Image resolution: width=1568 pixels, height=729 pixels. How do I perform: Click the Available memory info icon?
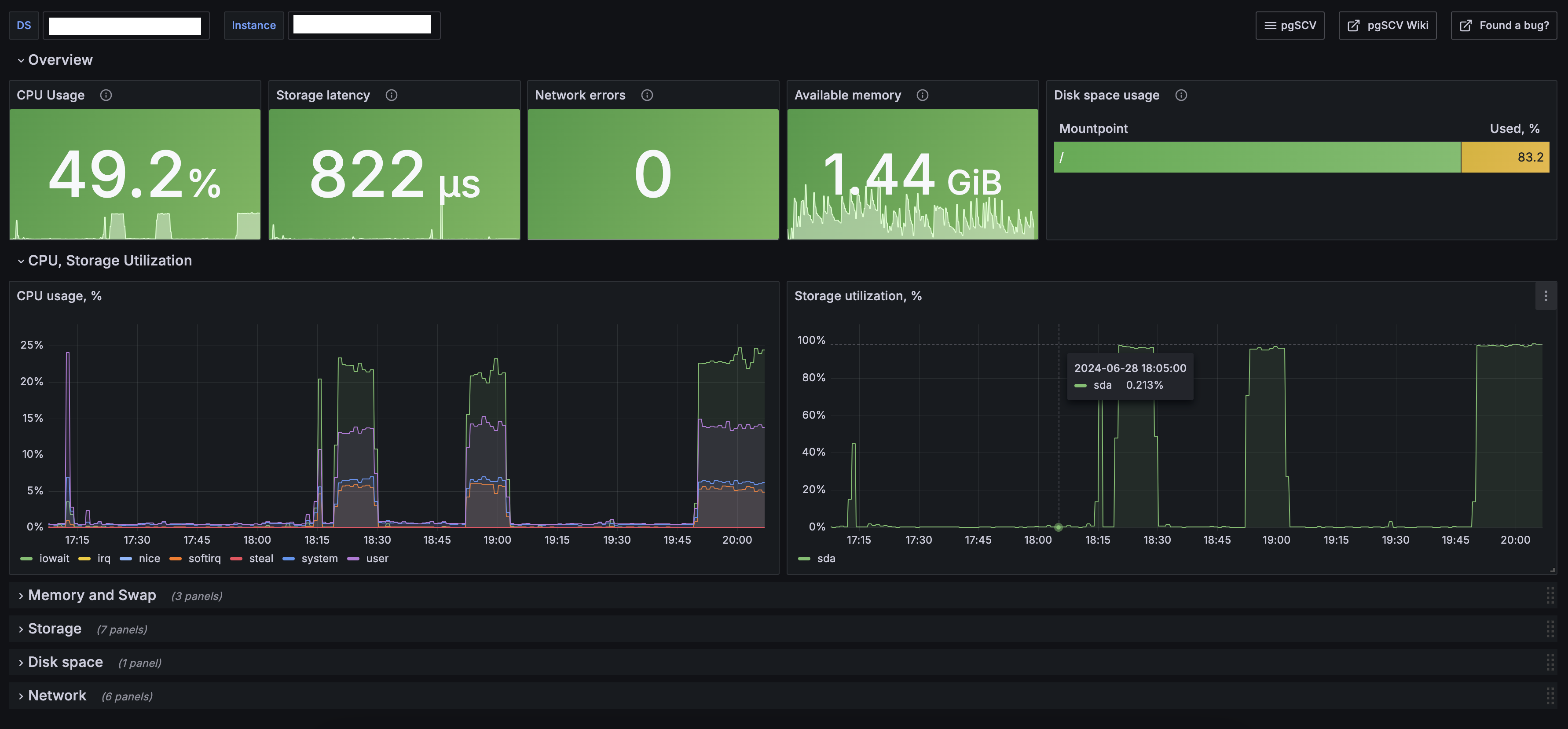click(922, 95)
